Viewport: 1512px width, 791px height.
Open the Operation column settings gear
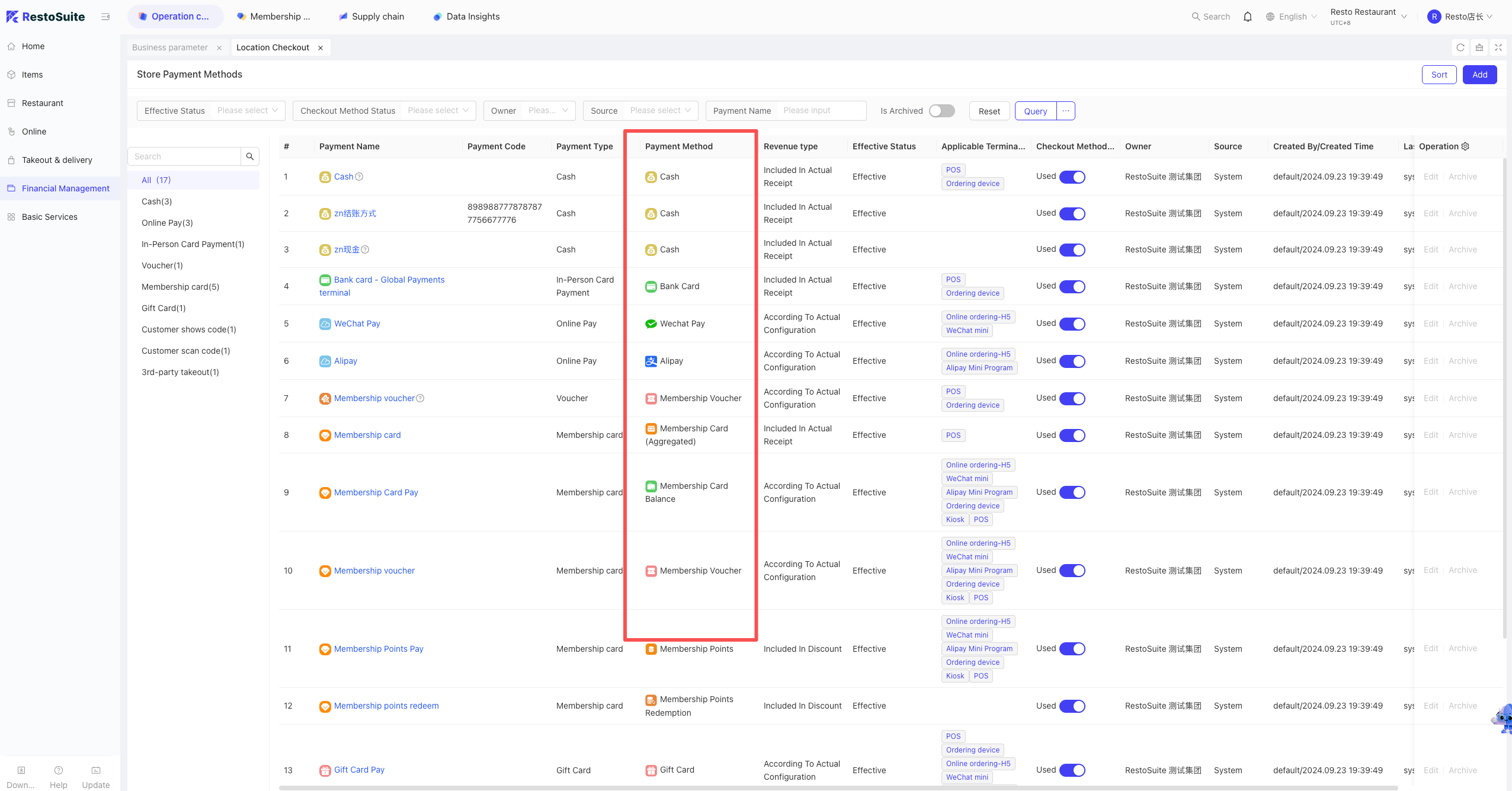click(1465, 146)
